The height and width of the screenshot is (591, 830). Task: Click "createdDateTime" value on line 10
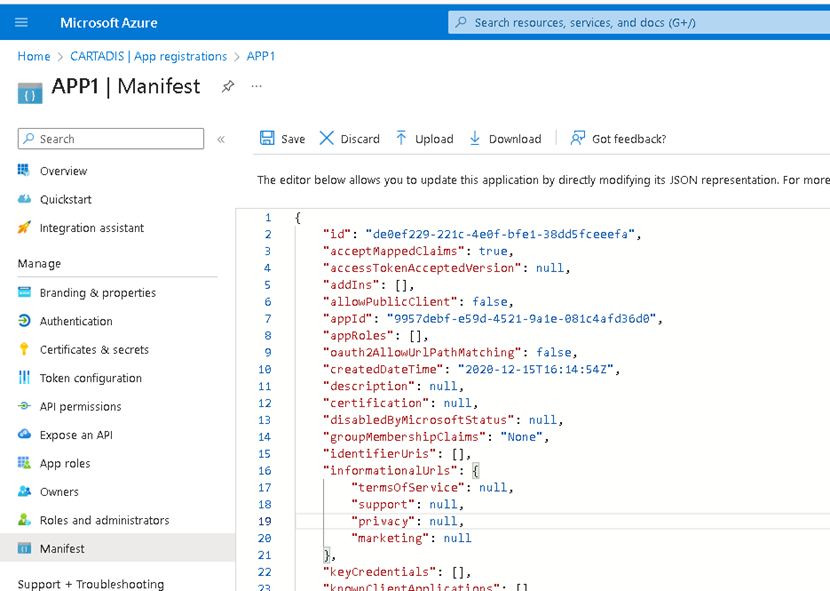[535, 370]
